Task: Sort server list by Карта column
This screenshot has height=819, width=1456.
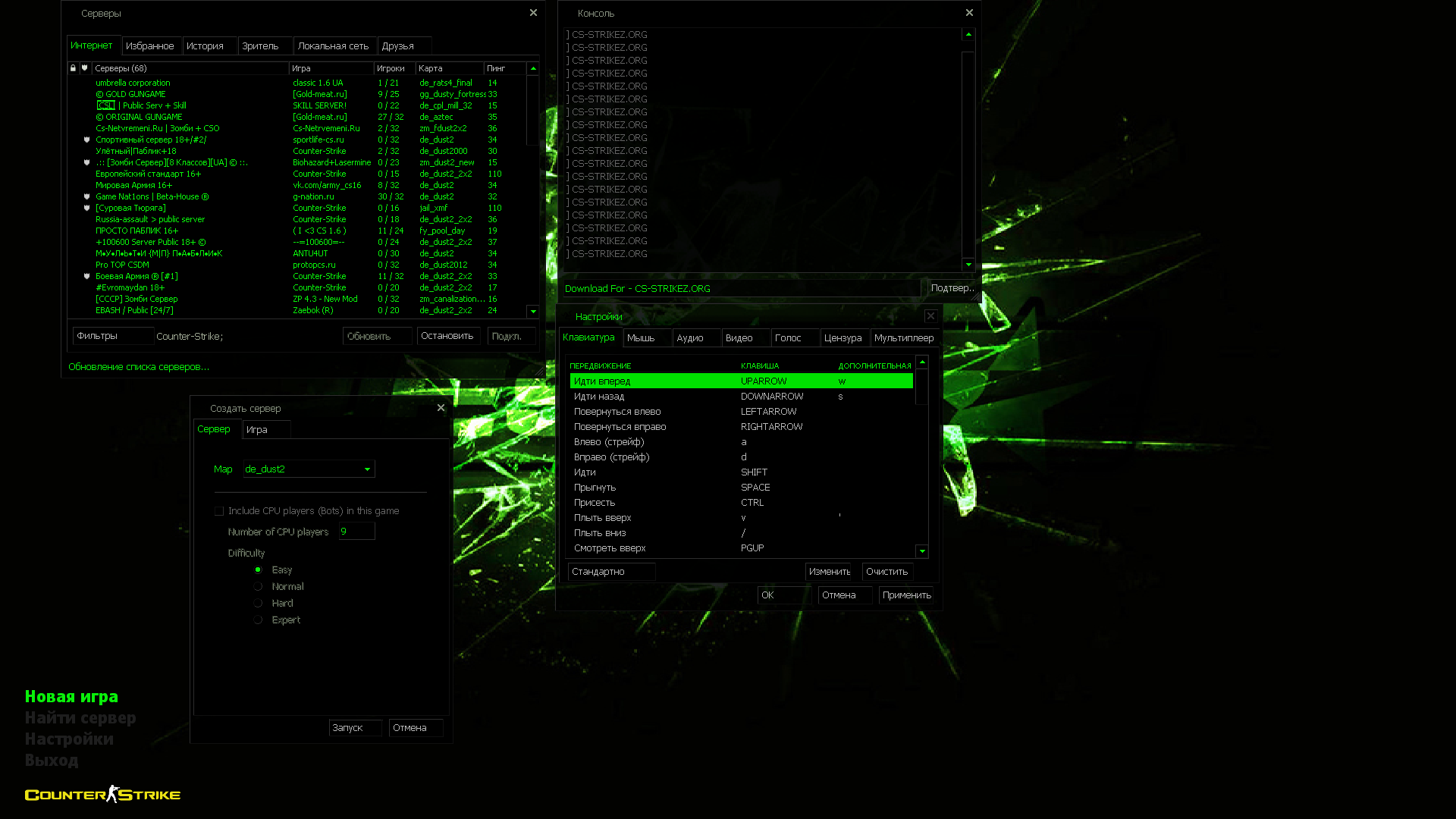Action: point(450,68)
